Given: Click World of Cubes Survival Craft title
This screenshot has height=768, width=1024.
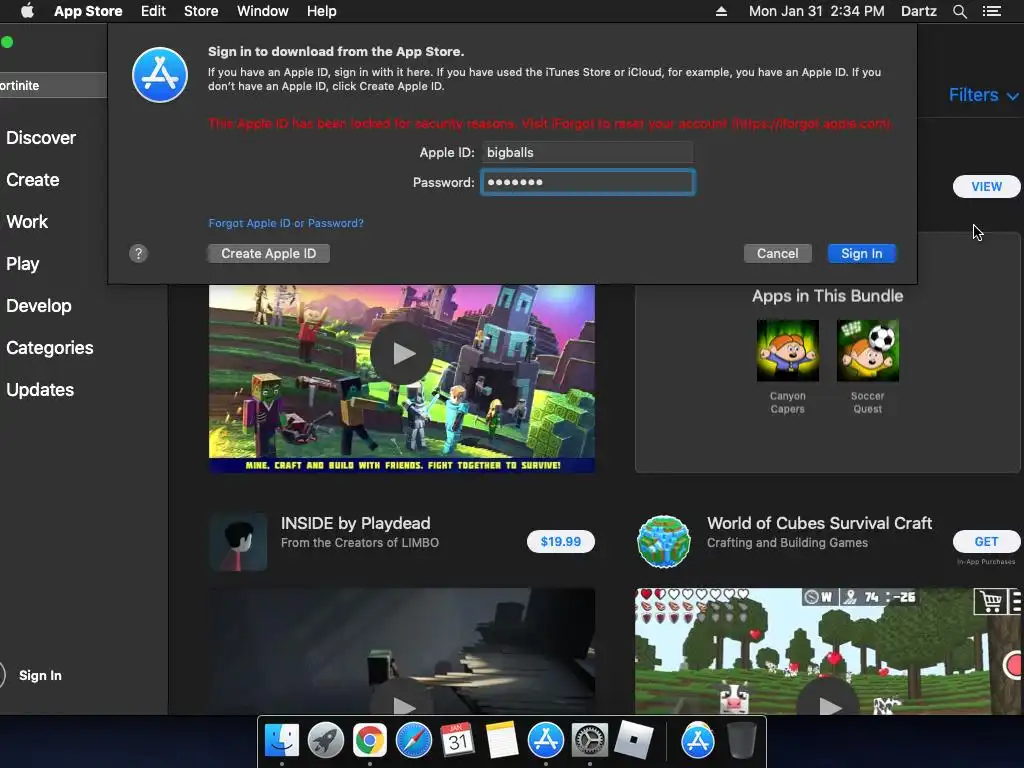Looking at the screenshot, I should 820,523.
